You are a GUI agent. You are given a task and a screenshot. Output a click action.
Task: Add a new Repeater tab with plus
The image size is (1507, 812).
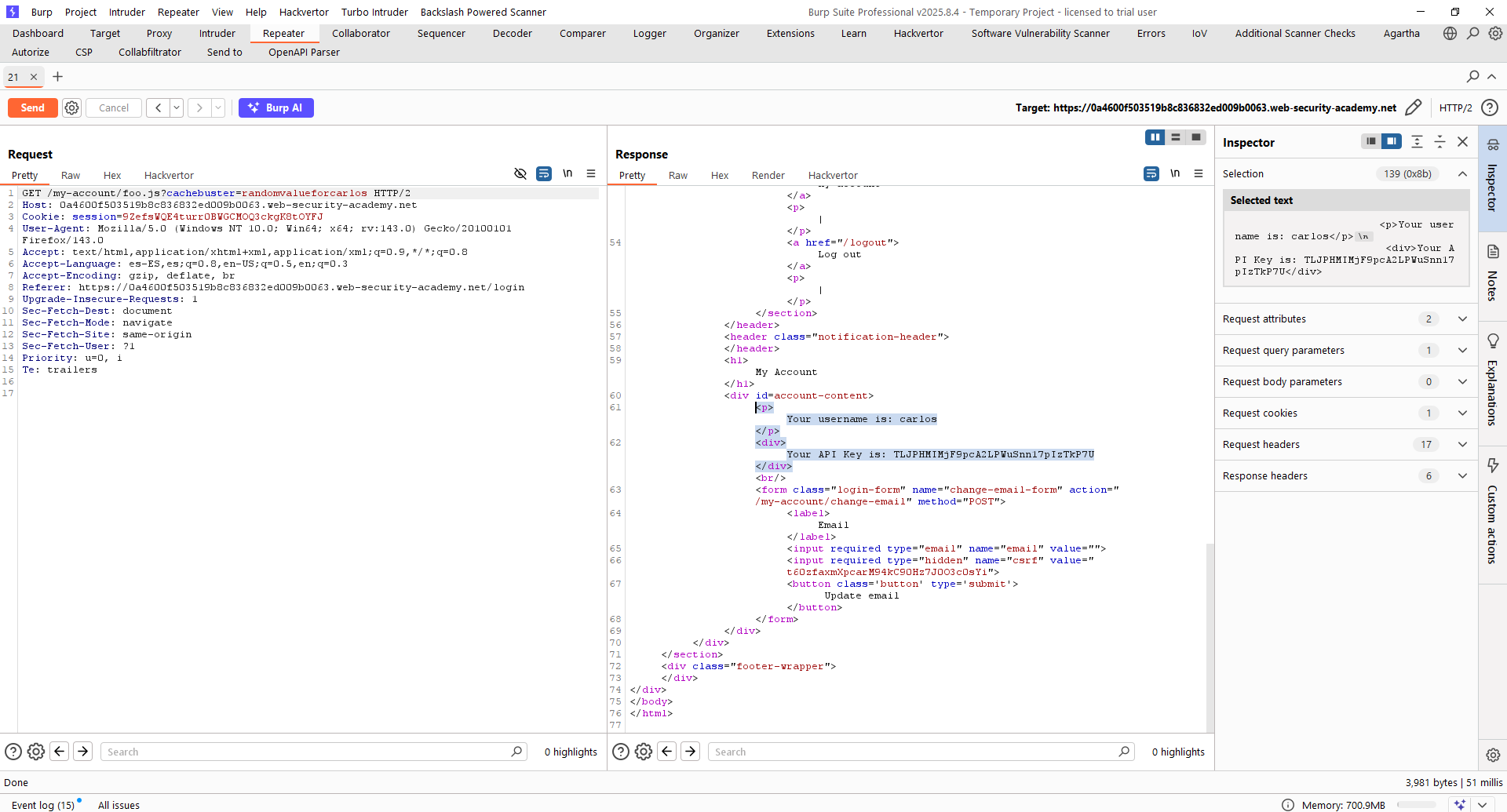pos(57,76)
